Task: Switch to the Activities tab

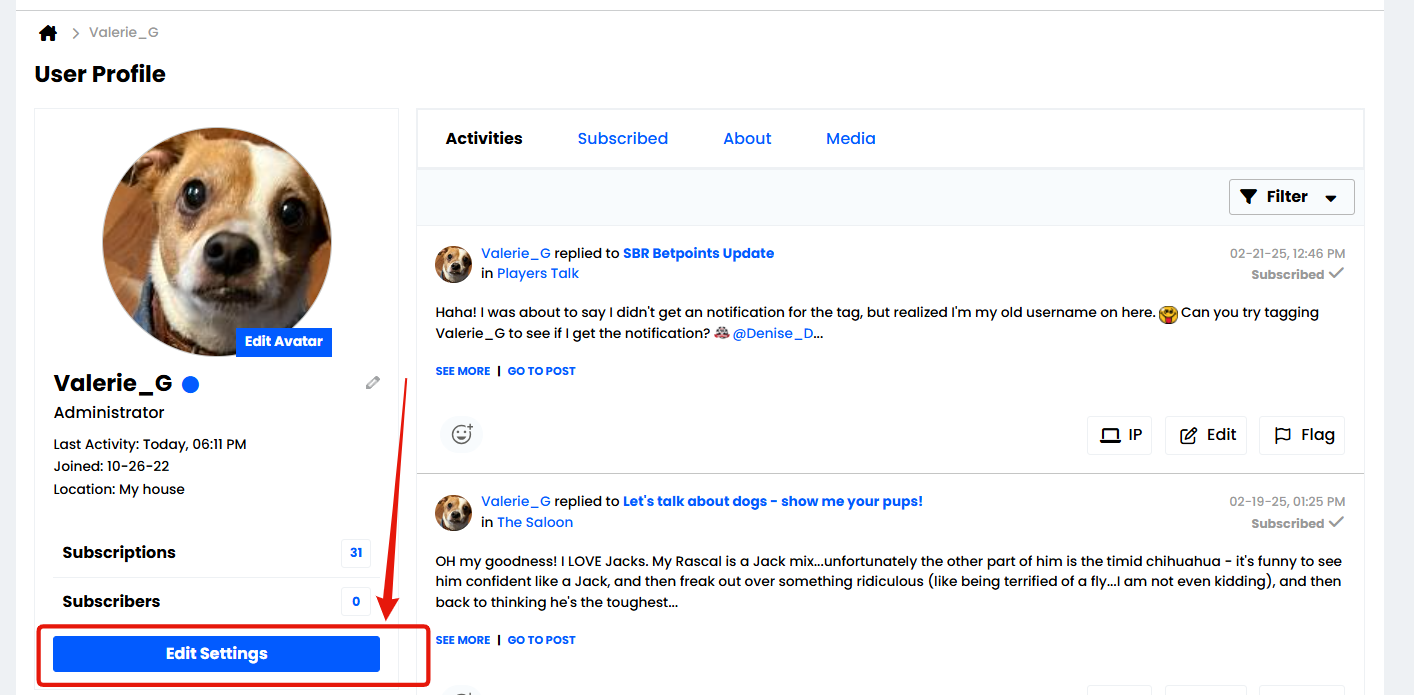Action: [484, 138]
